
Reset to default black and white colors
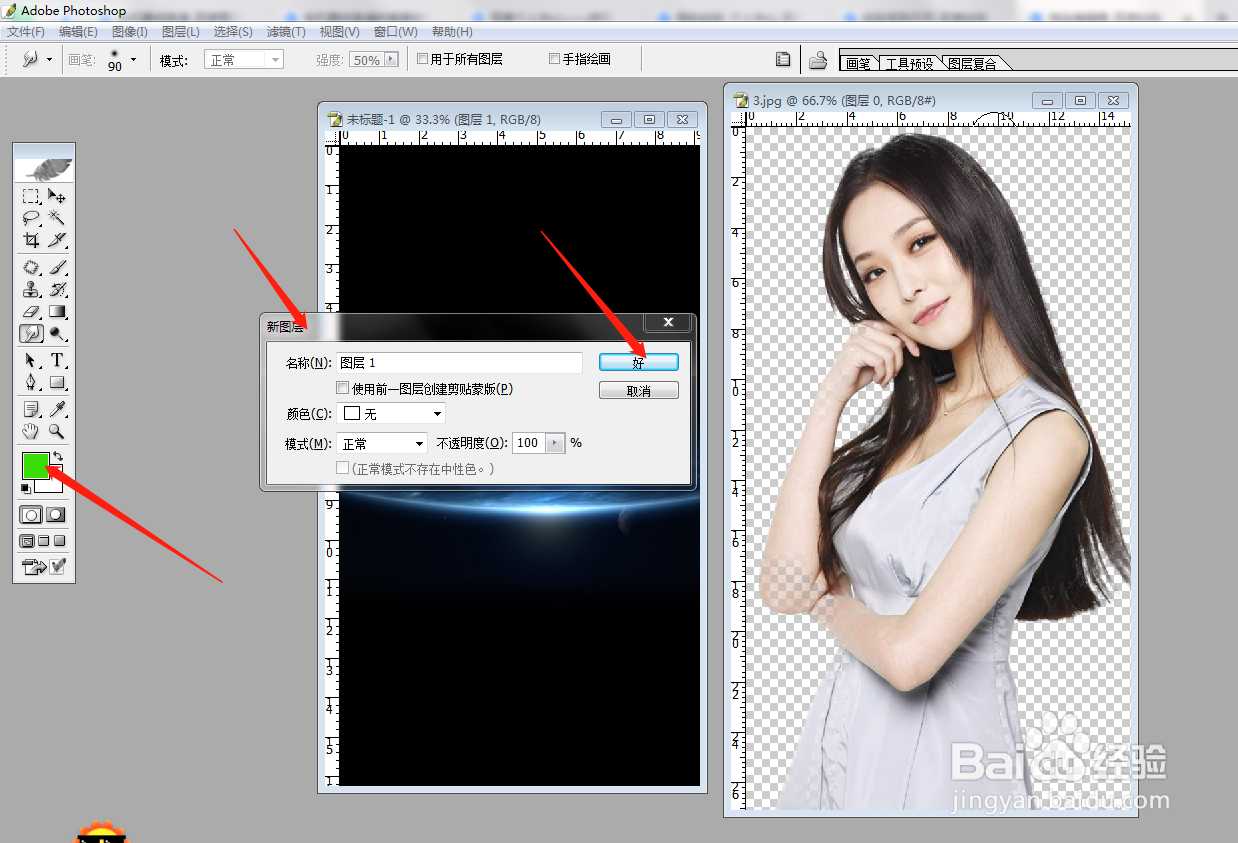coord(26,488)
